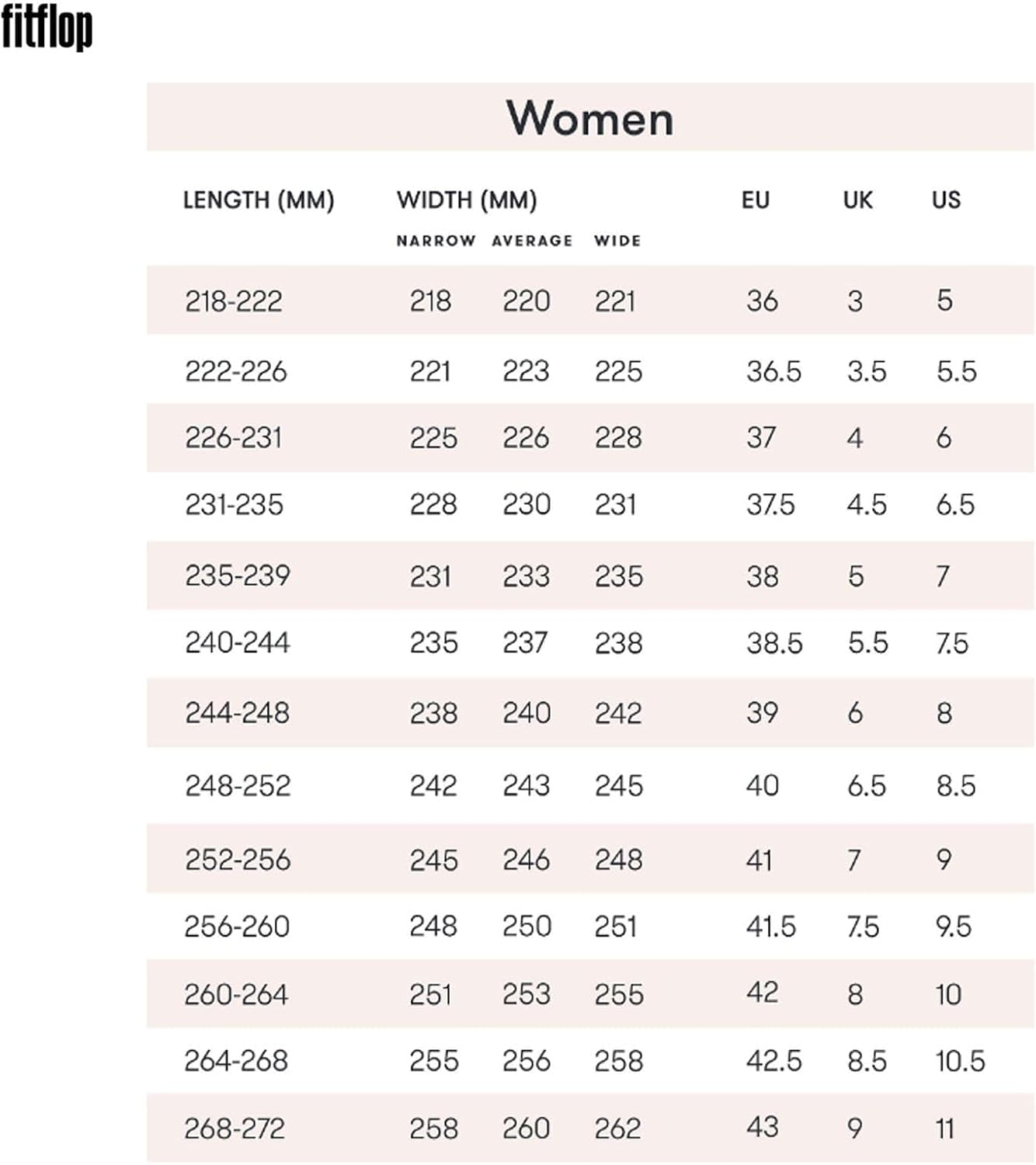Click the 218-222 length range cell

pyautogui.click(x=234, y=301)
